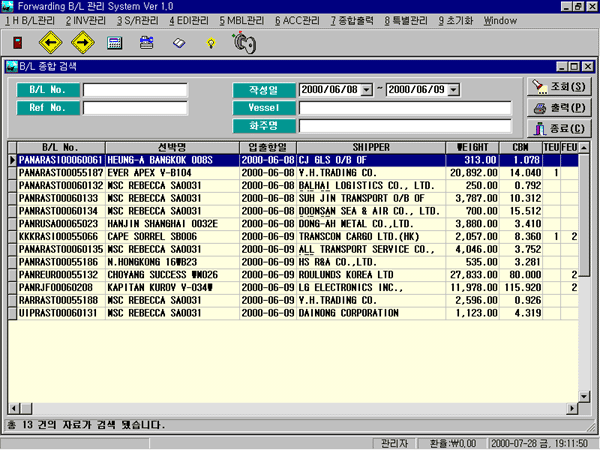
Task: Click the Ref No. input field
Action: tap(135, 108)
